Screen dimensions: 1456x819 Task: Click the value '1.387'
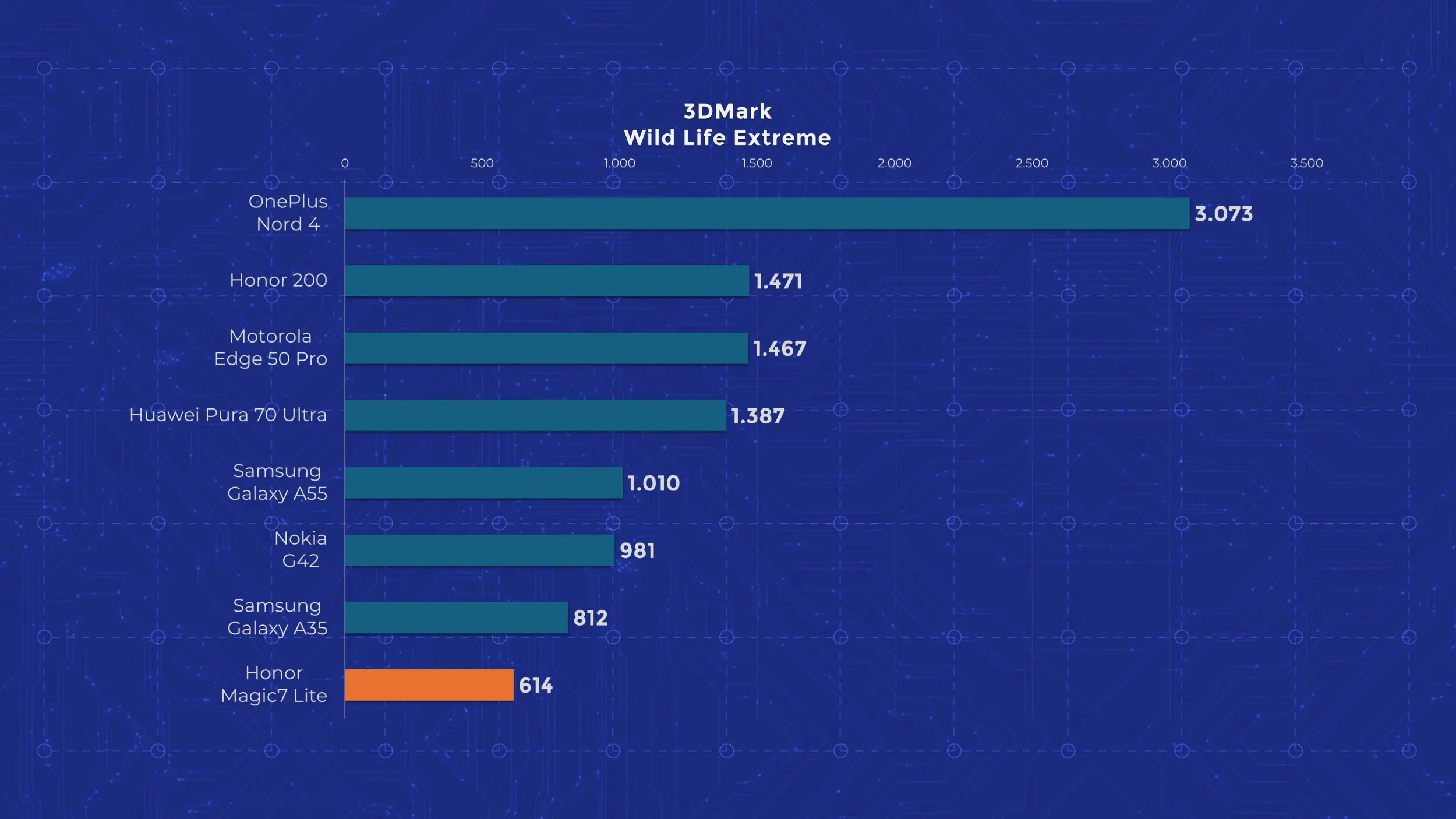coord(758,416)
